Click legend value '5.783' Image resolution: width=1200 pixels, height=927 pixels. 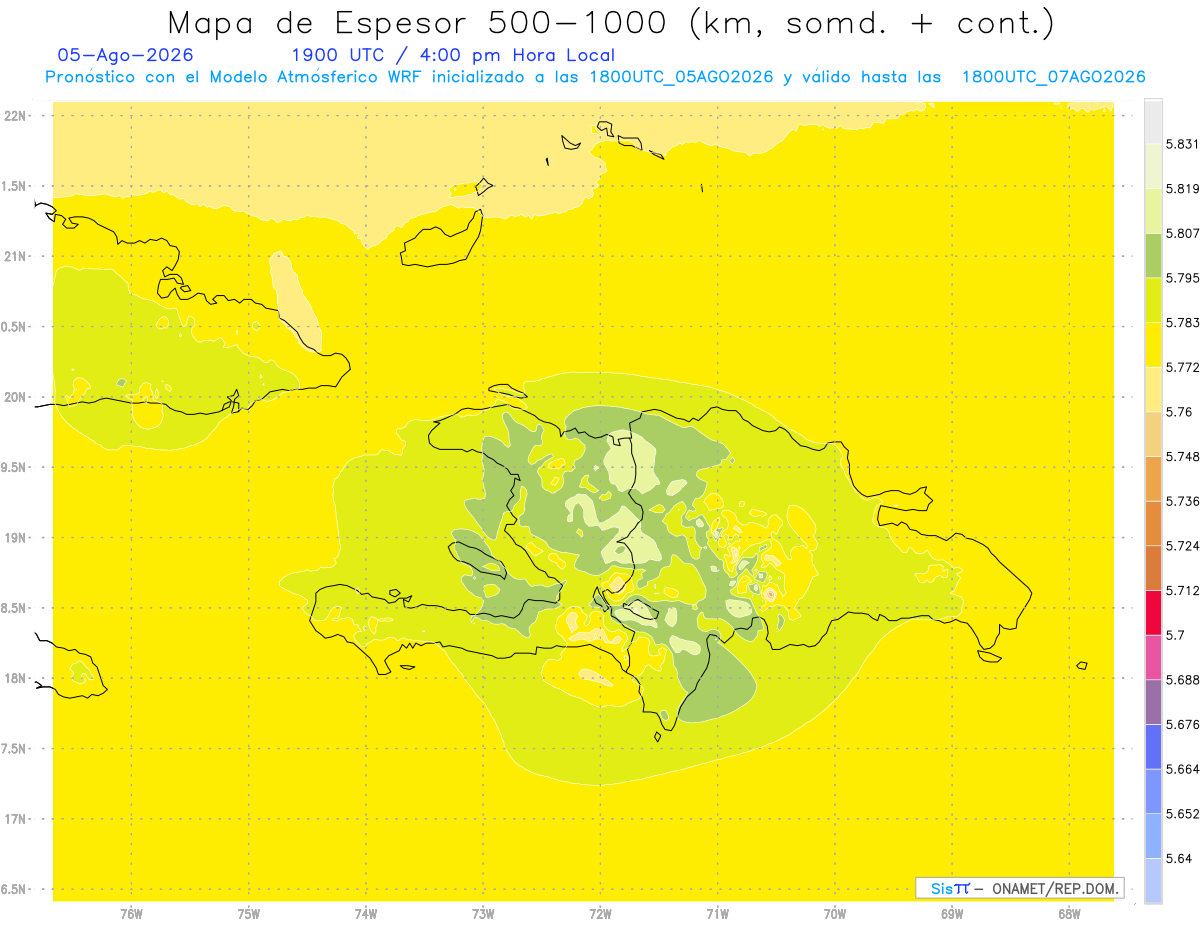click(x=1183, y=322)
